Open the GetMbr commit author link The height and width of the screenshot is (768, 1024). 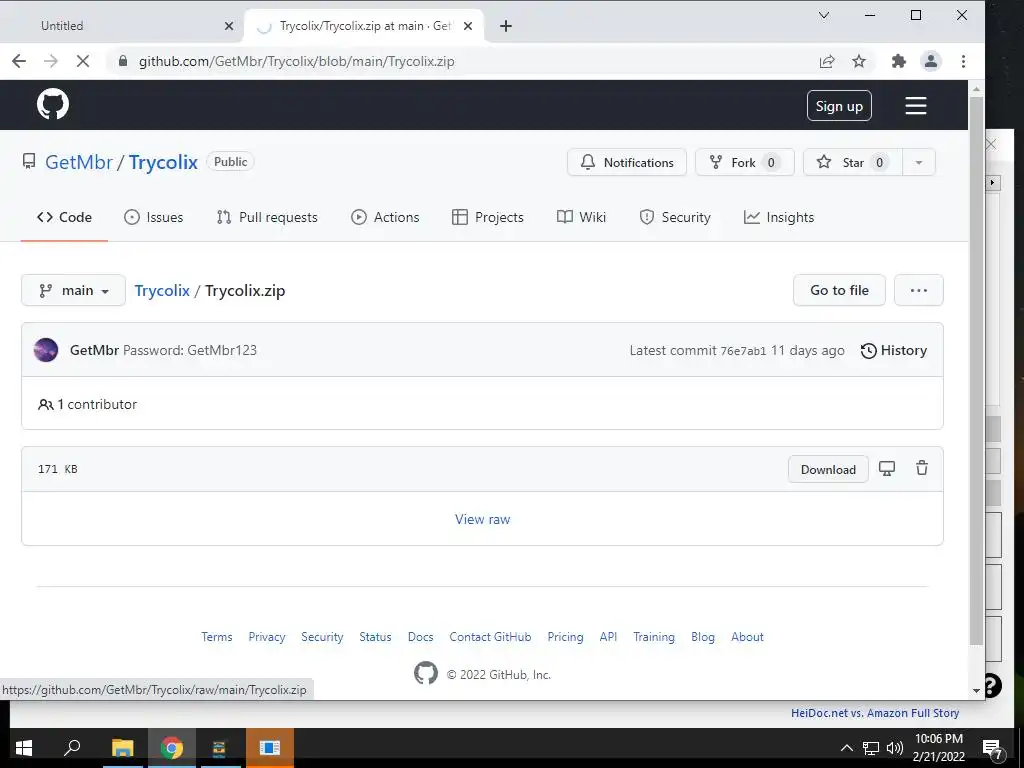94,350
